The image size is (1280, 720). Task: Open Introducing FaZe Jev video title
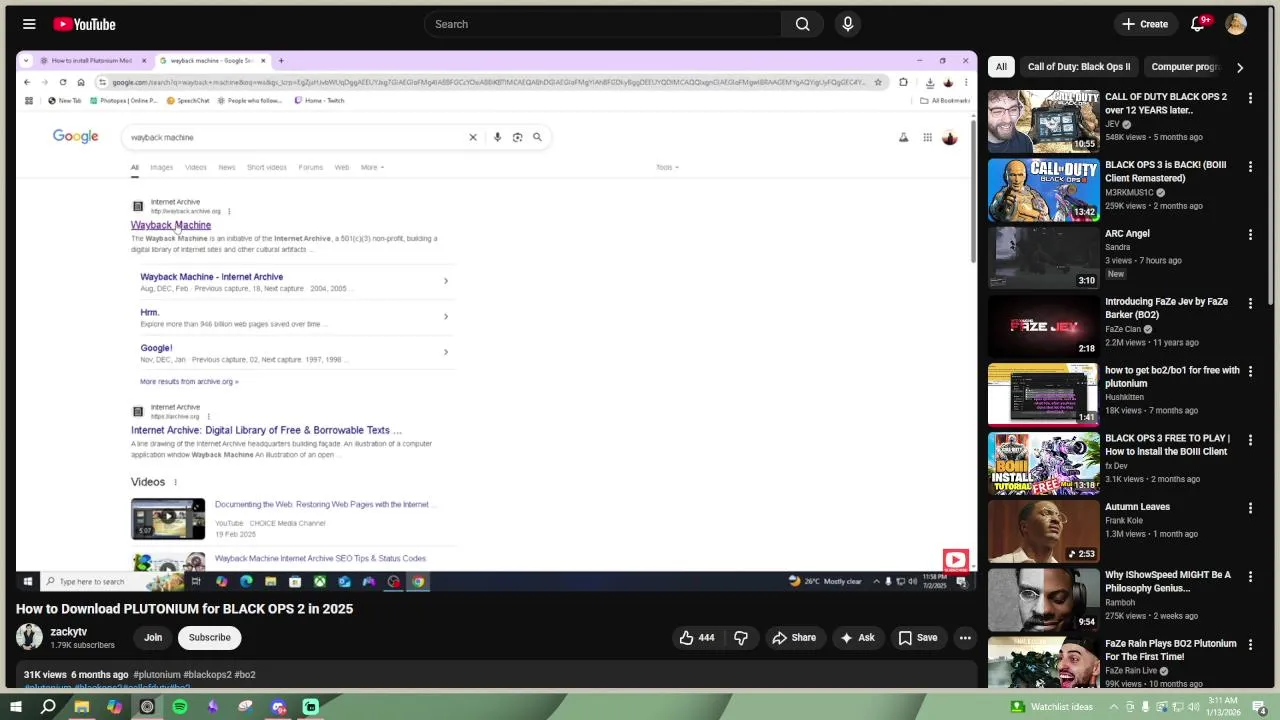1166,308
